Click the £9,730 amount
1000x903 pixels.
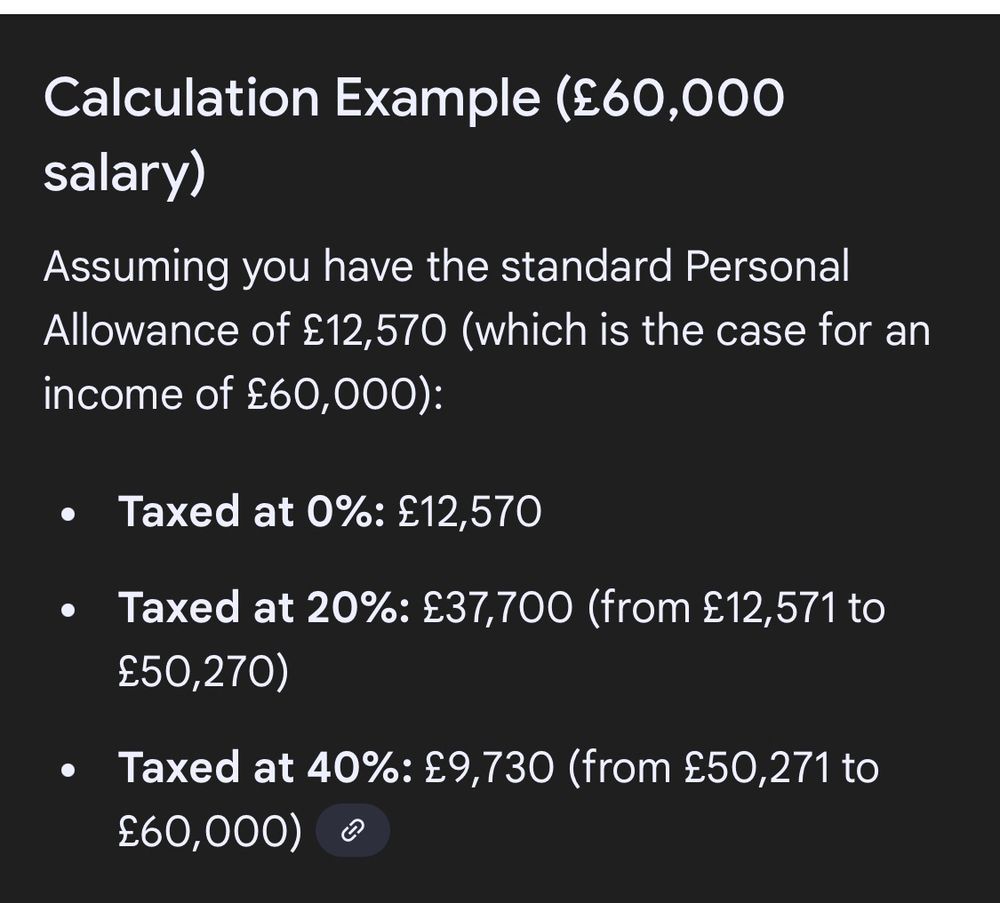click(488, 767)
